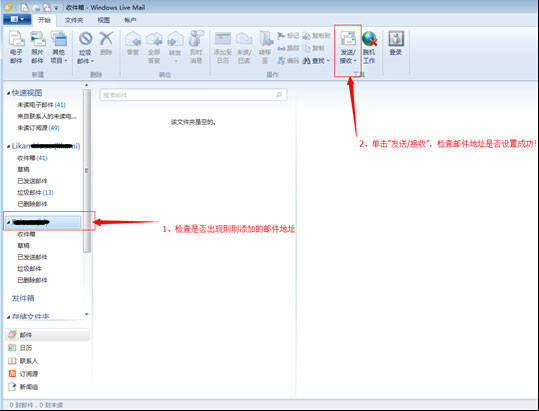539x411 pixels.
Task: Open 邮件 mail view in bottom pane
Action: click(x=47, y=335)
